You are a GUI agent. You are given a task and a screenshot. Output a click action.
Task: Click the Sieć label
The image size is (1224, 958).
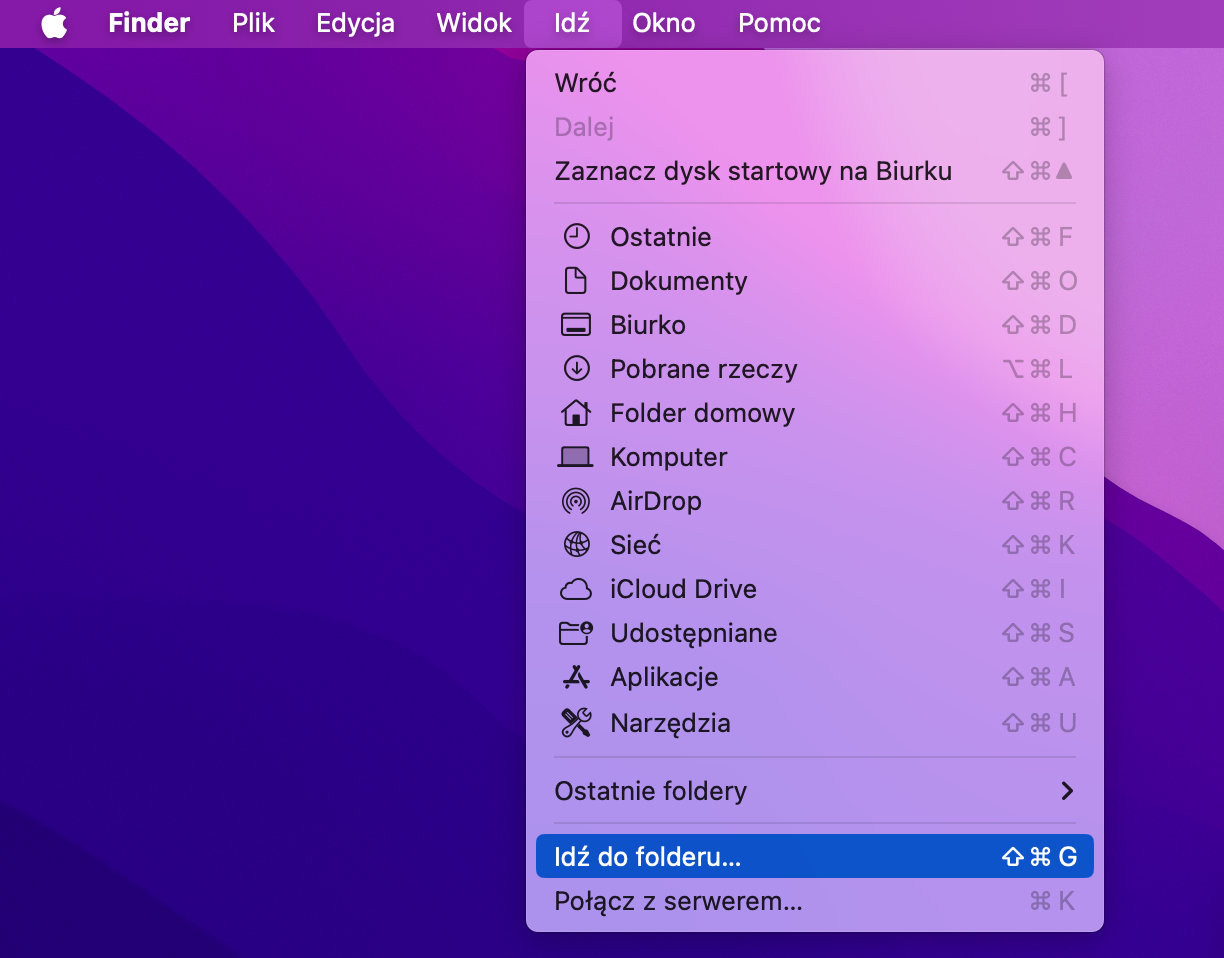coord(636,545)
